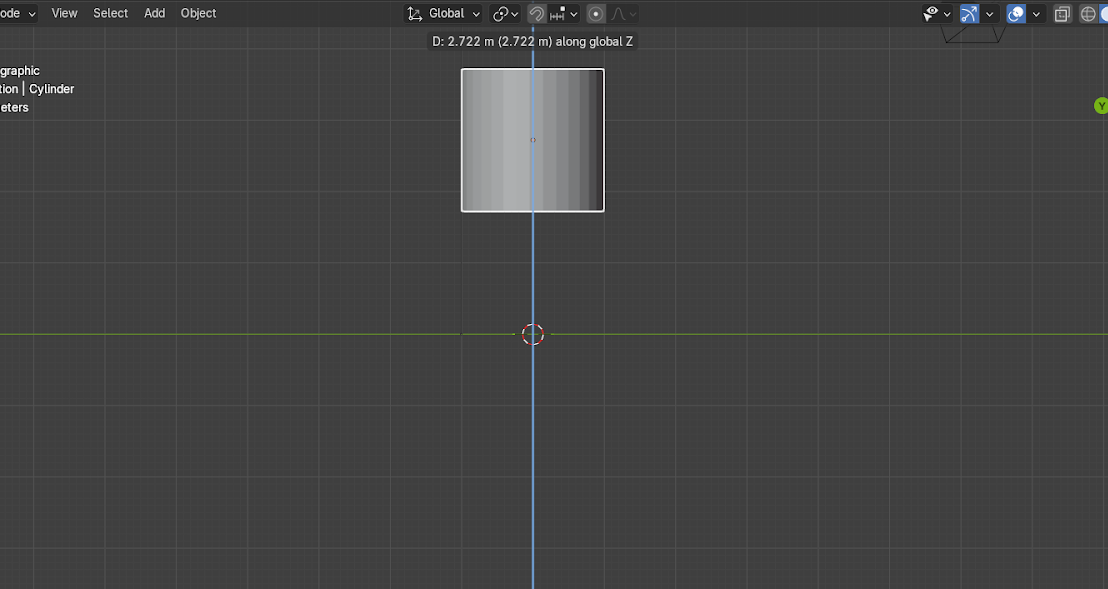The image size is (1108, 589).
Task: Expand the overlays options arrow
Action: point(1037,13)
